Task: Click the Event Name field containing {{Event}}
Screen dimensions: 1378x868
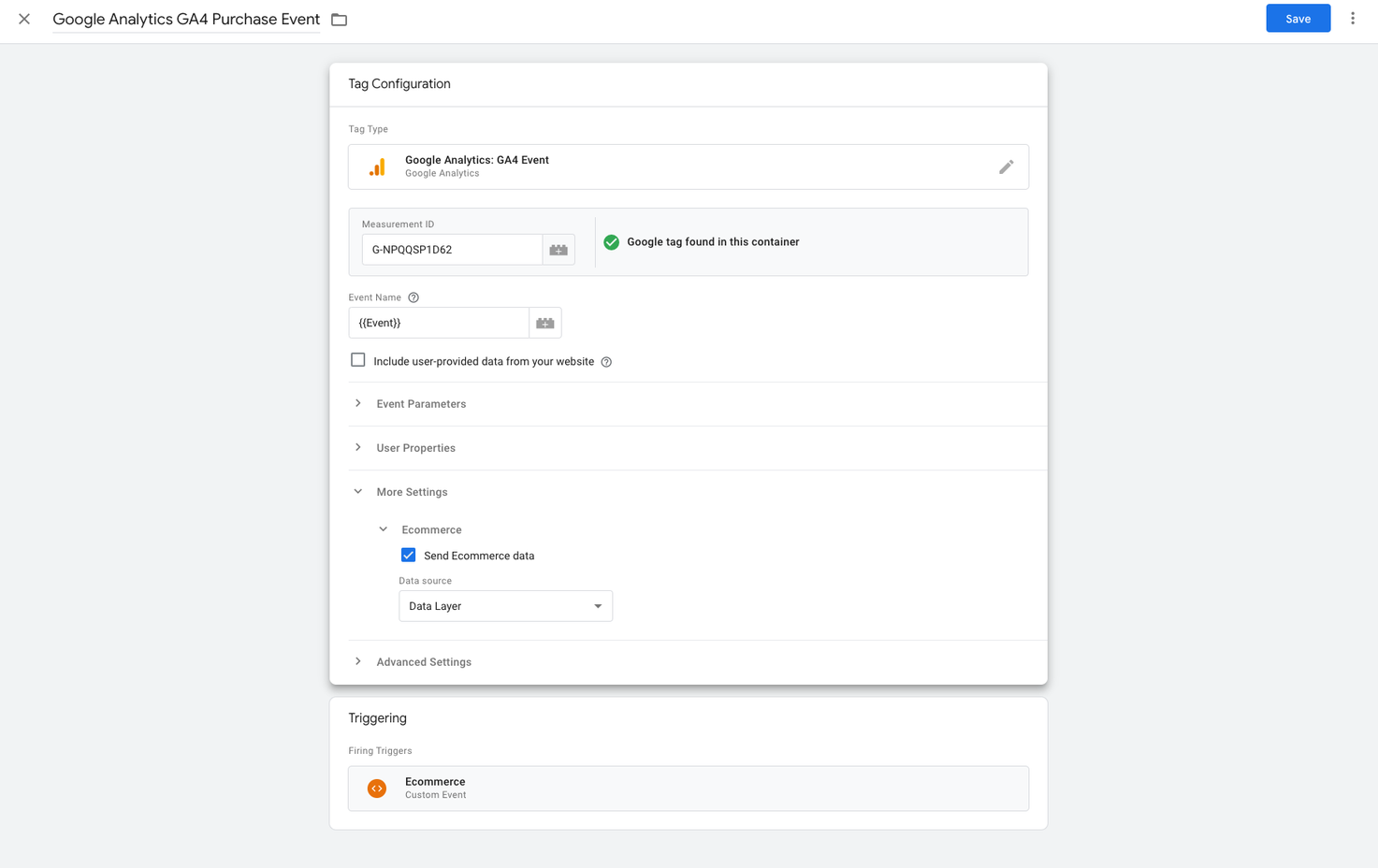Action: point(439,323)
